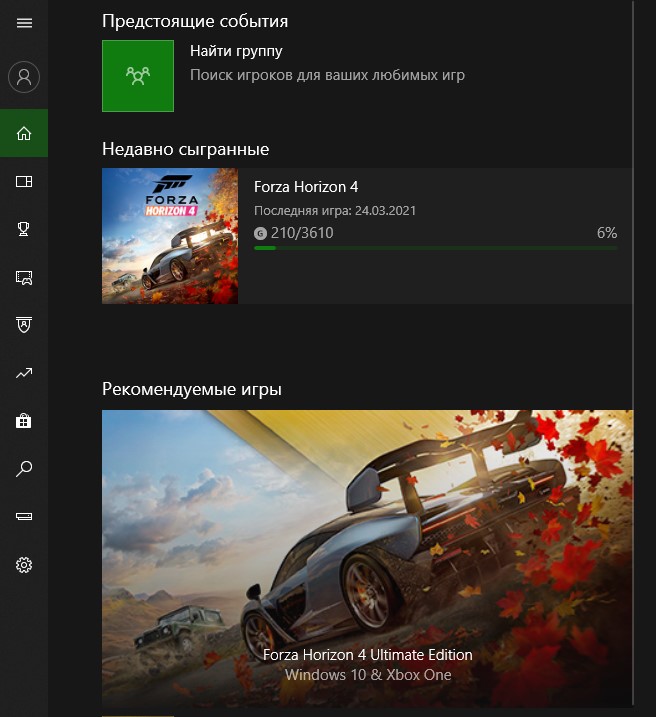Open Game captures icon in sidebar
This screenshot has width=656, height=717.
[24, 278]
